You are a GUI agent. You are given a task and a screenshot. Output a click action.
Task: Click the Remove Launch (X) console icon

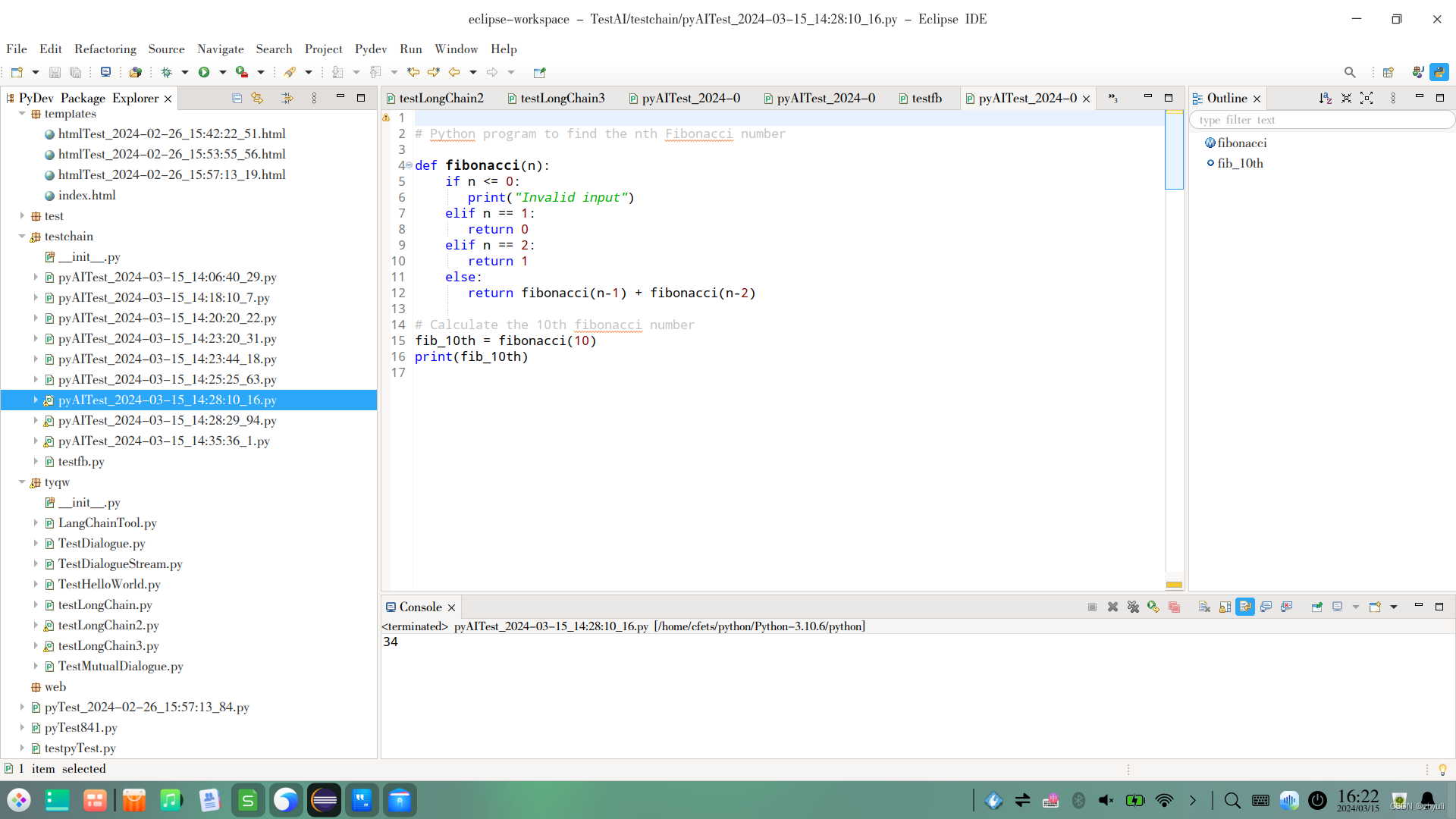(1112, 607)
